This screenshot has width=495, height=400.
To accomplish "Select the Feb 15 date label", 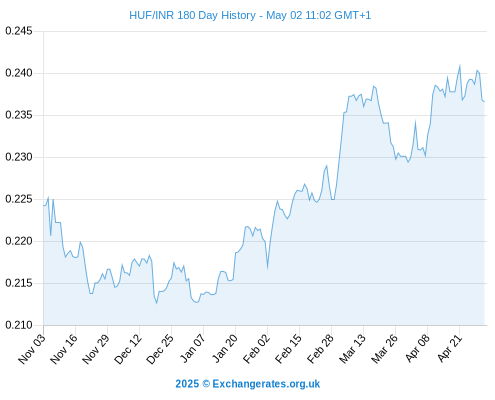I will coord(288,349).
